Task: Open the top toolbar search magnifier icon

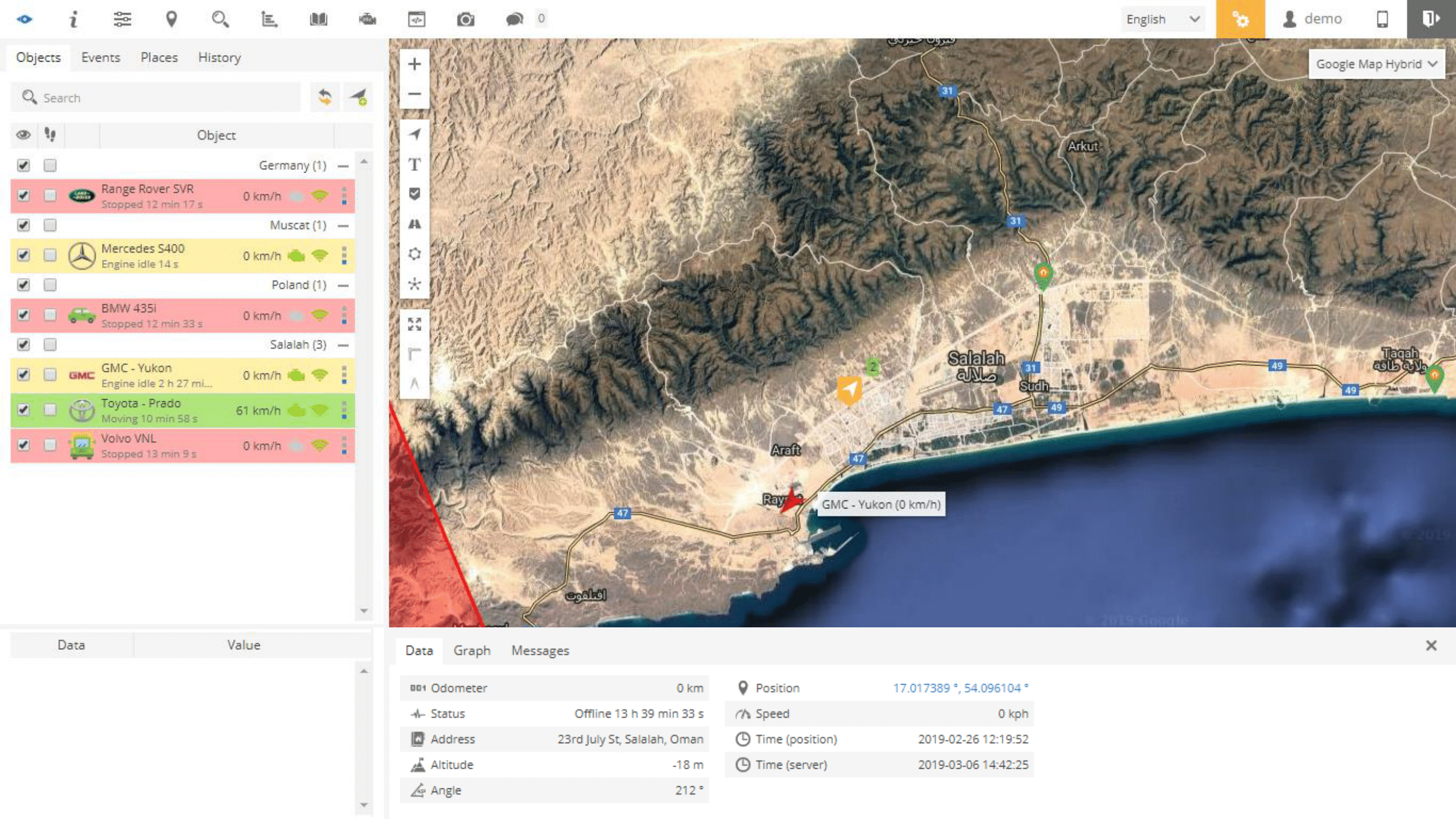Action: (220, 19)
